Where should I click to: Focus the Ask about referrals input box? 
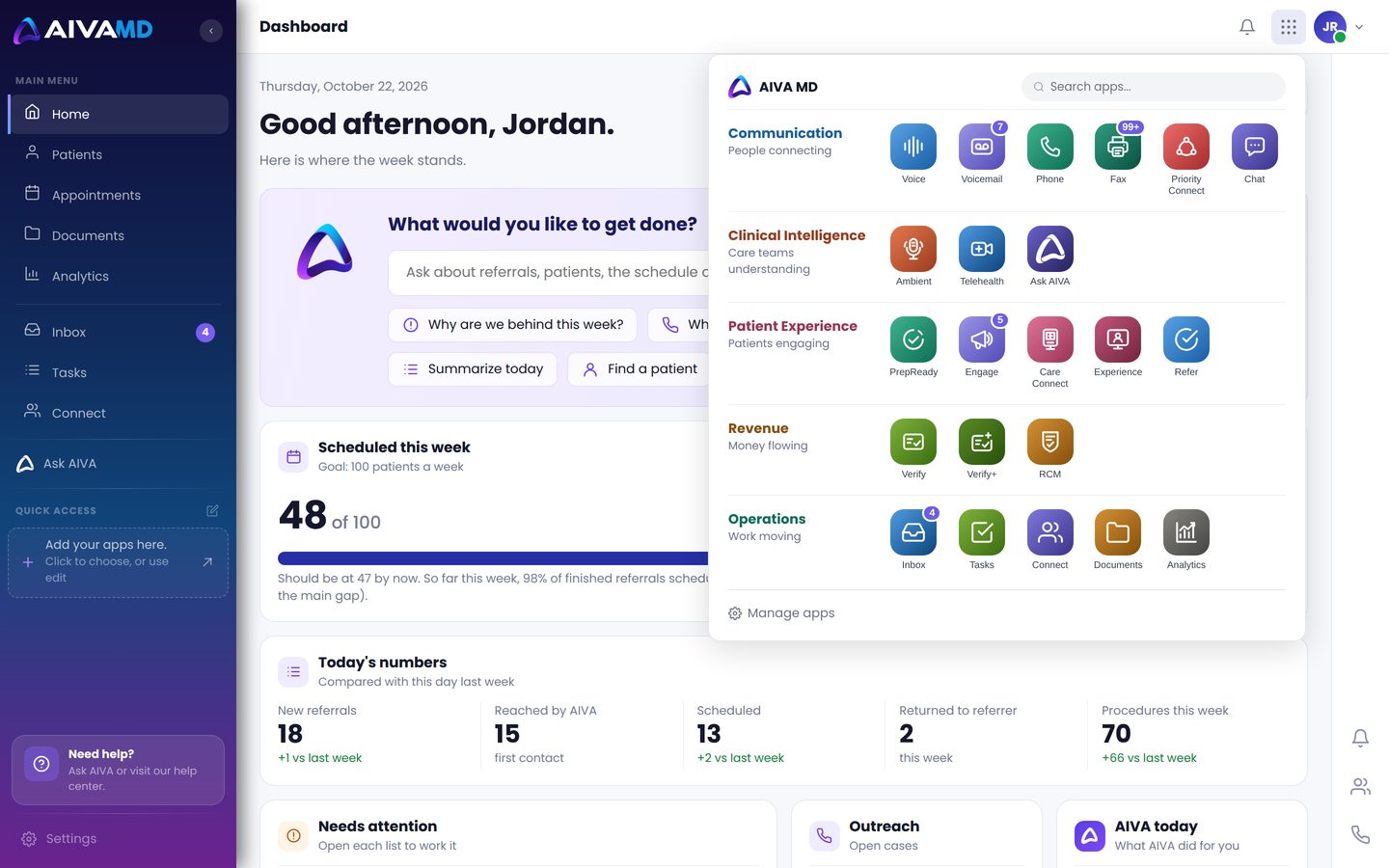(550, 273)
